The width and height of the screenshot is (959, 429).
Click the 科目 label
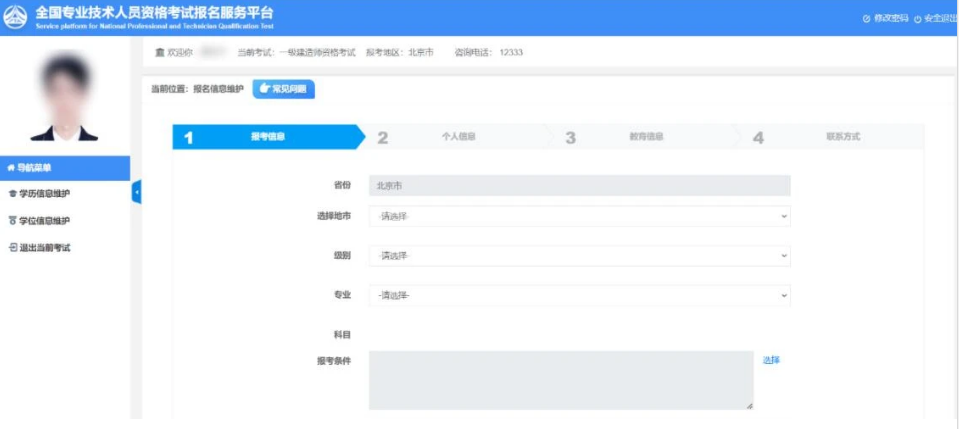pos(342,334)
